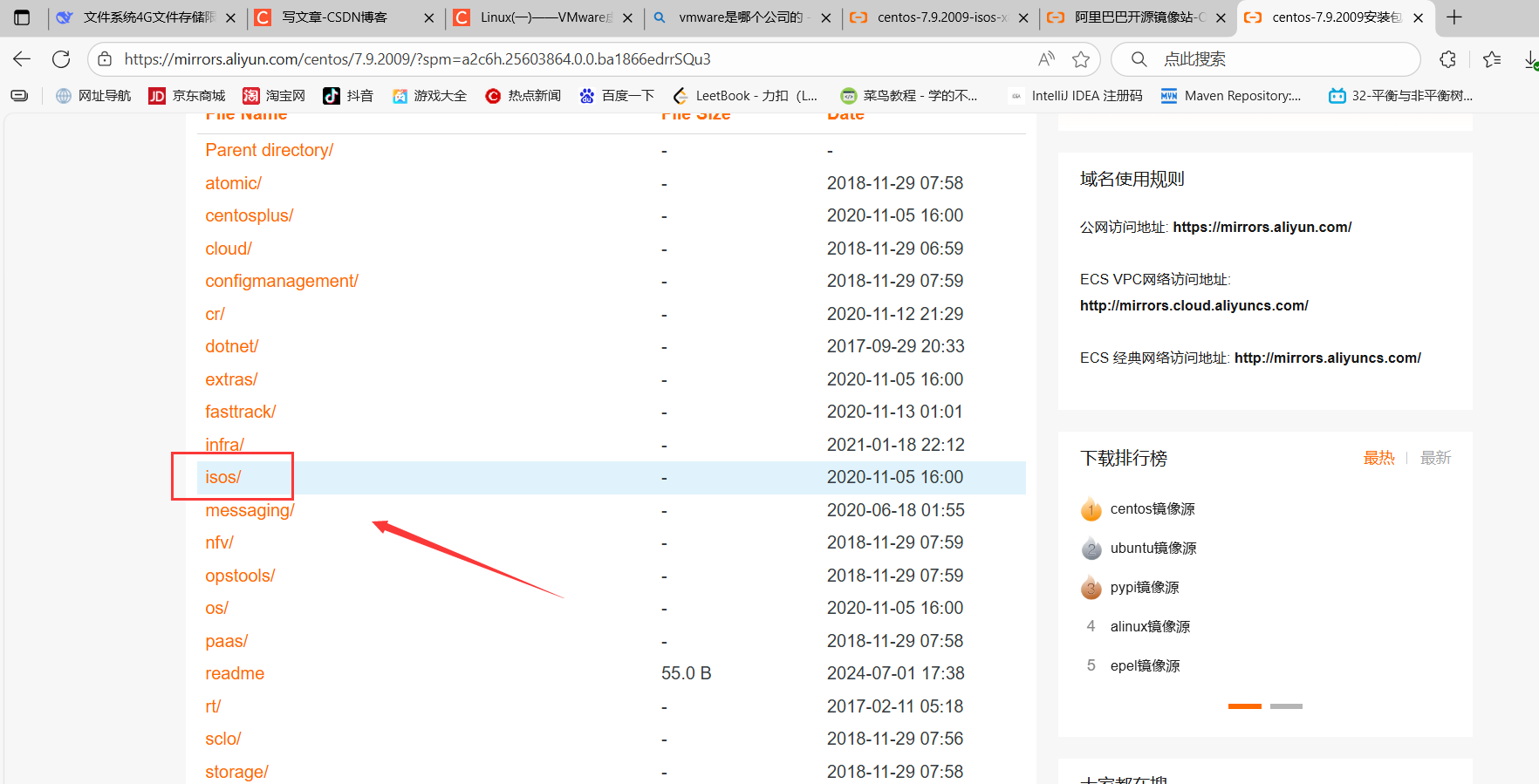
Task: Open the atomic/ directory
Action: pos(233,183)
